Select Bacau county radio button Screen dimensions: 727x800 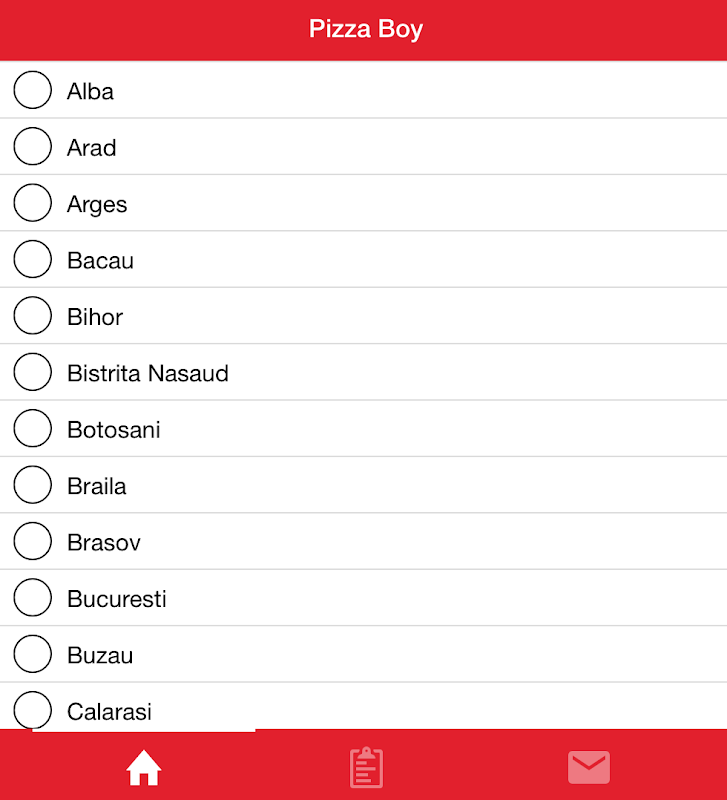click(x=32, y=260)
